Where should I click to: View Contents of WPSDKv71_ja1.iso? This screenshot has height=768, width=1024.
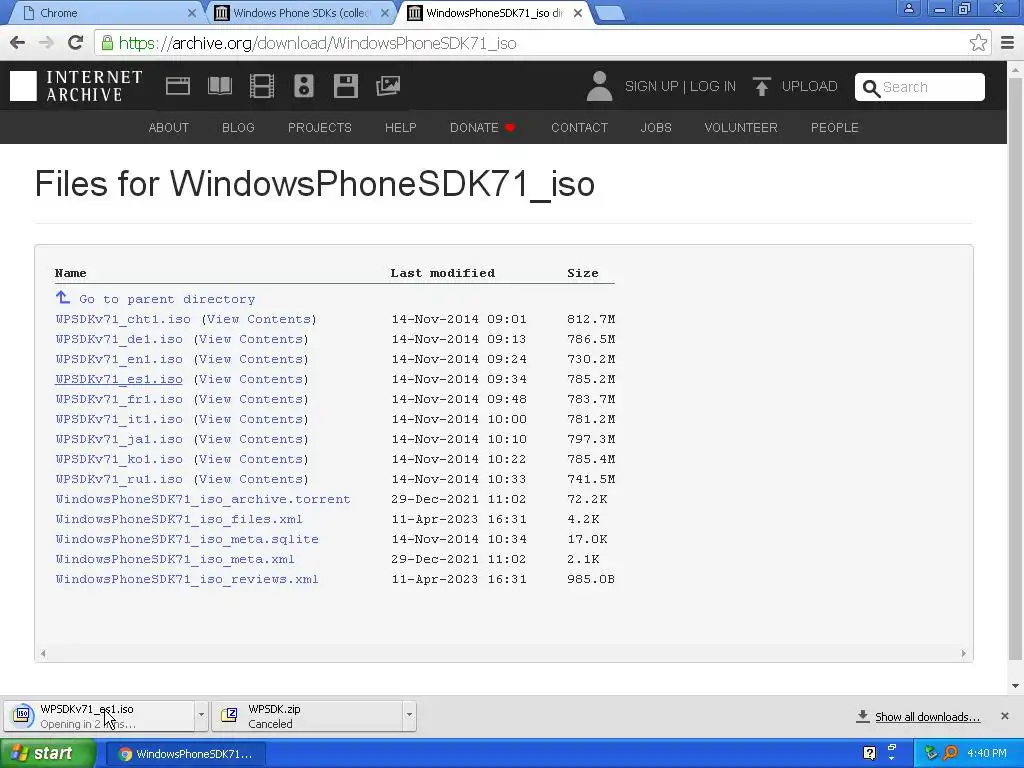click(251, 439)
